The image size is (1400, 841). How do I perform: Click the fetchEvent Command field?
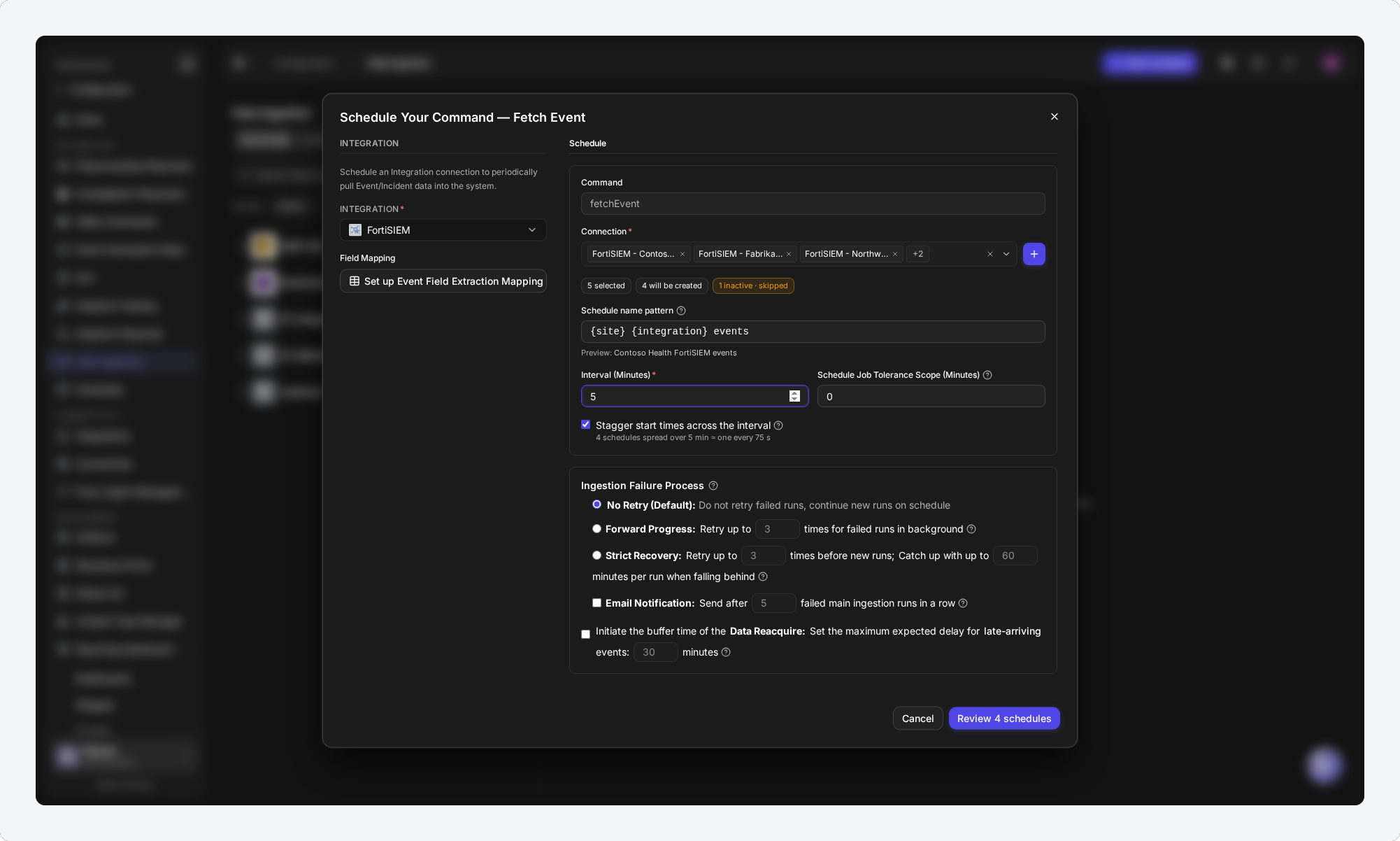point(813,204)
